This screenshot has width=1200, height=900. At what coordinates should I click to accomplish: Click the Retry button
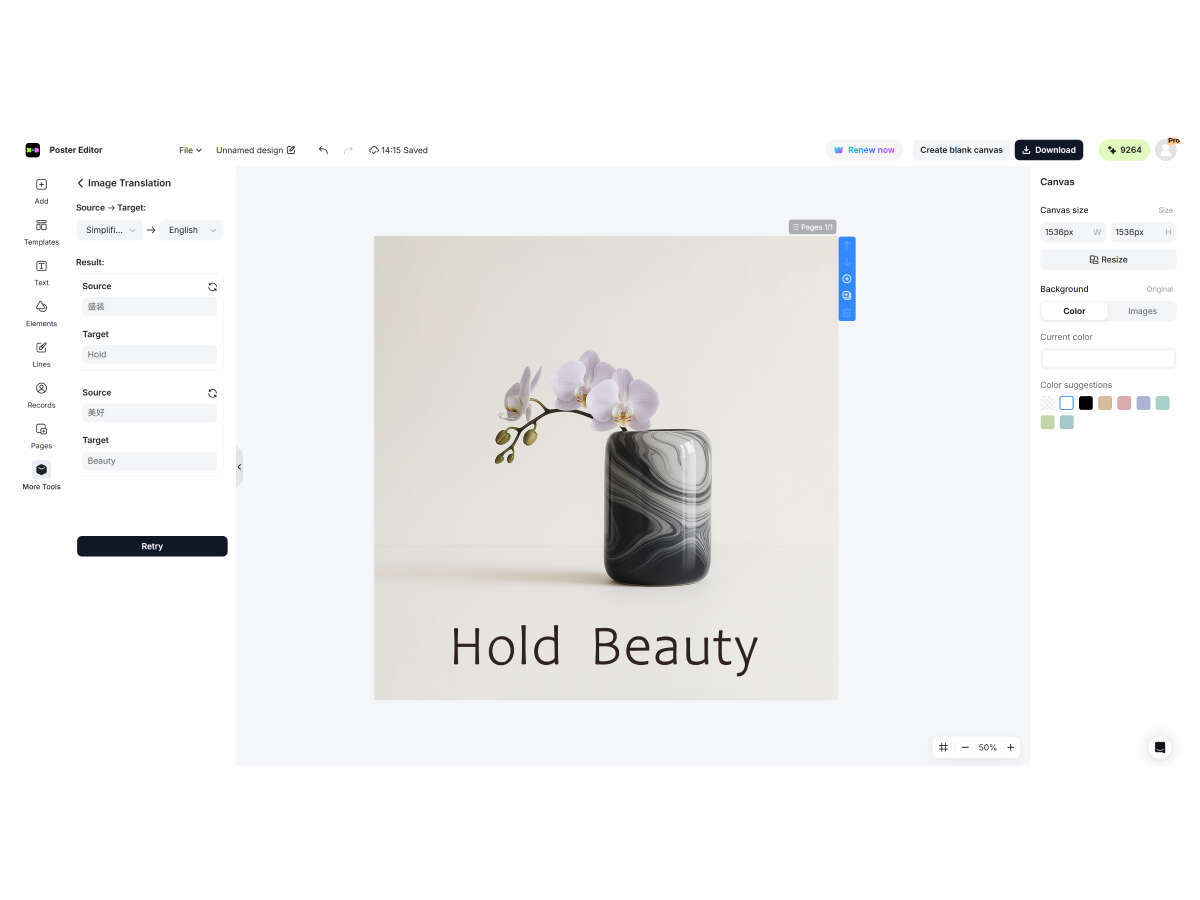152,546
